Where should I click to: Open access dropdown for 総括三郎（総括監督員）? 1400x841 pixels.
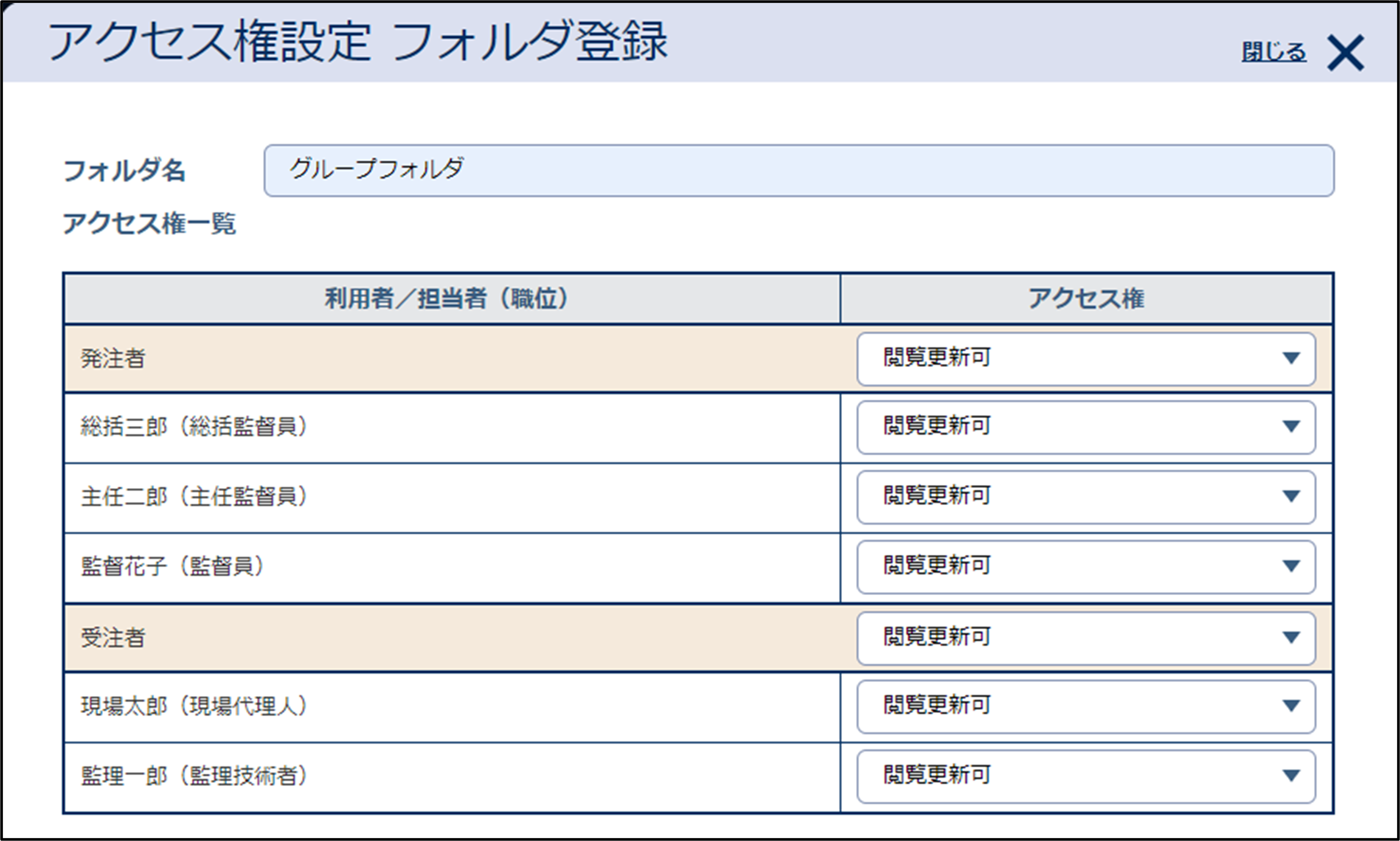(x=1086, y=427)
